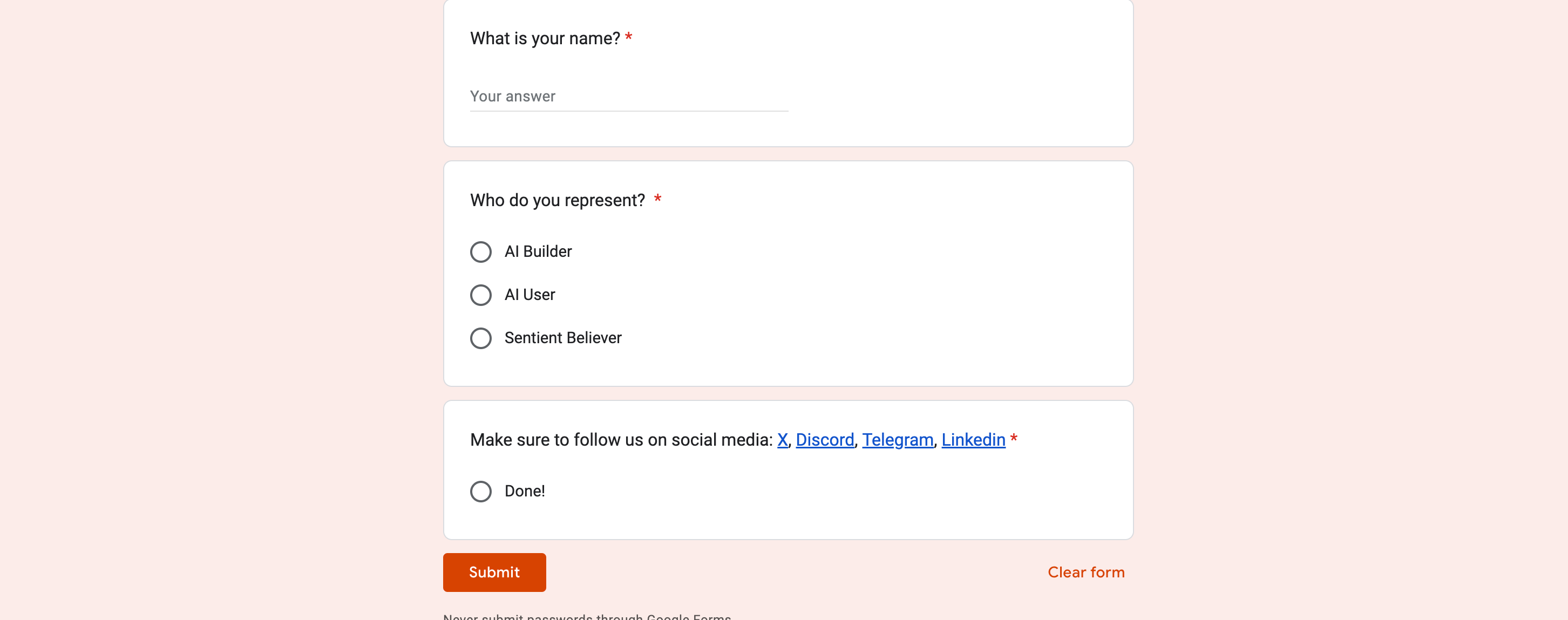Click the 'What is your name?' question title

click(x=544, y=39)
